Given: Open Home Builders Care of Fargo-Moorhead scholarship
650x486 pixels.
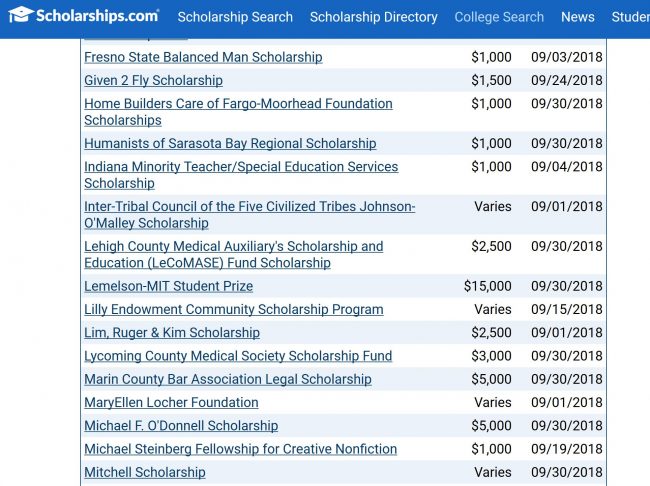Looking at the screenshot, I should click(x=238, y=104).
